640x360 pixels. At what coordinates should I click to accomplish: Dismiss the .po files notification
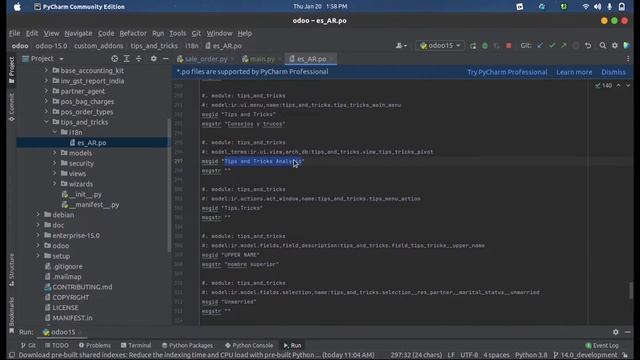click(613, 72)
